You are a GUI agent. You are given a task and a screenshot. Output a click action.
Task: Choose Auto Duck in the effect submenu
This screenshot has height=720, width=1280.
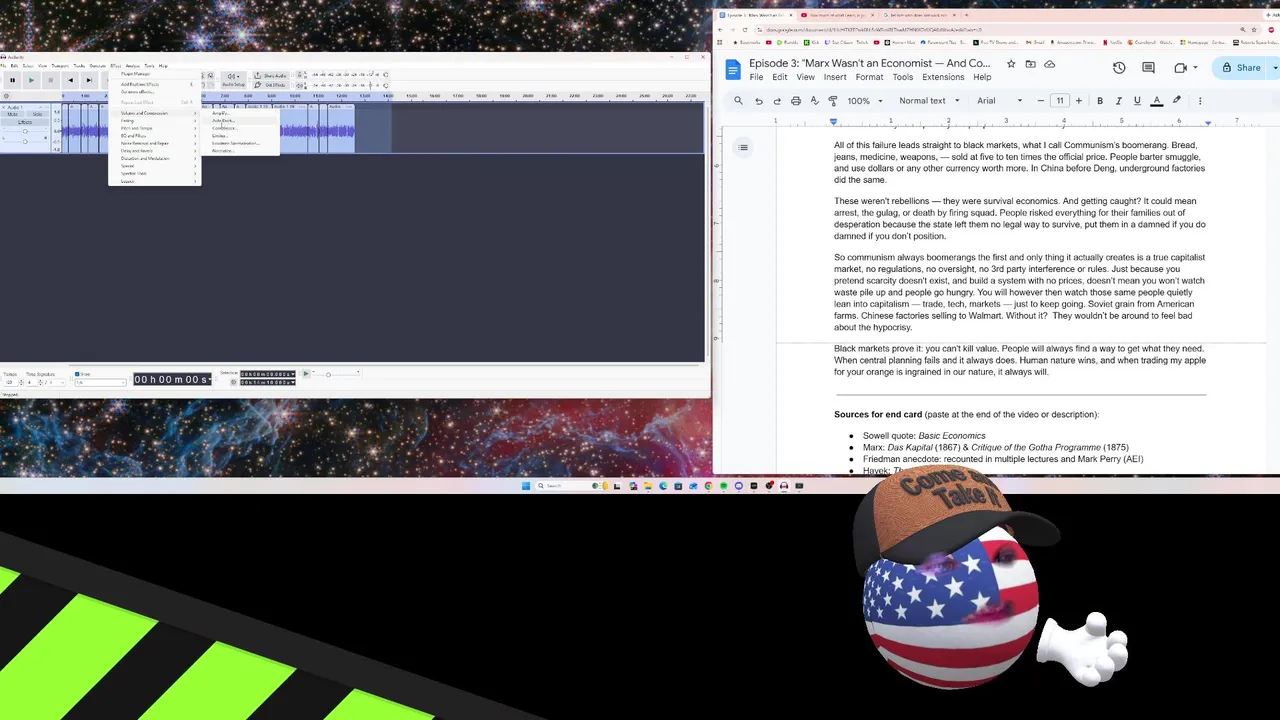pyautogui.click(x=240, y=120)
